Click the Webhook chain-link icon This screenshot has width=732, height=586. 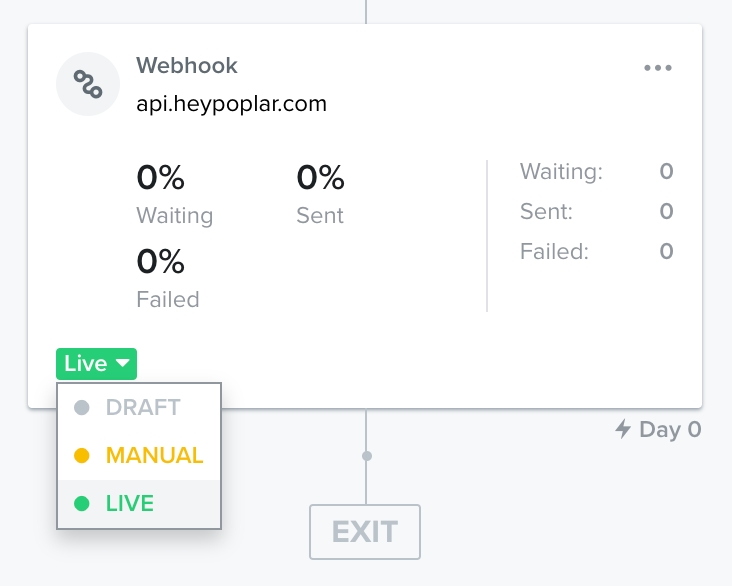[x=89, y=84]
